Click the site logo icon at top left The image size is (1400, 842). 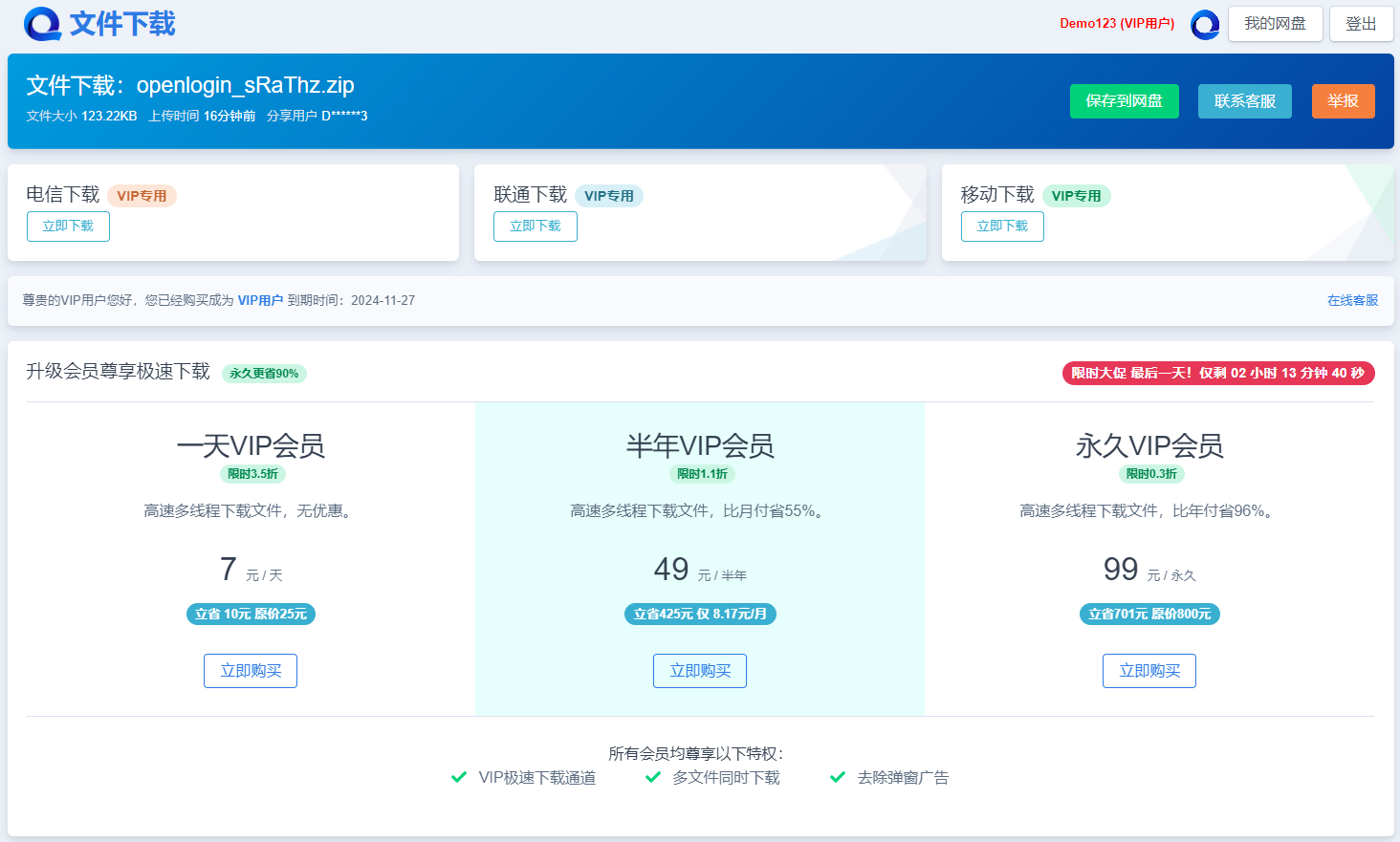[42, 24]
